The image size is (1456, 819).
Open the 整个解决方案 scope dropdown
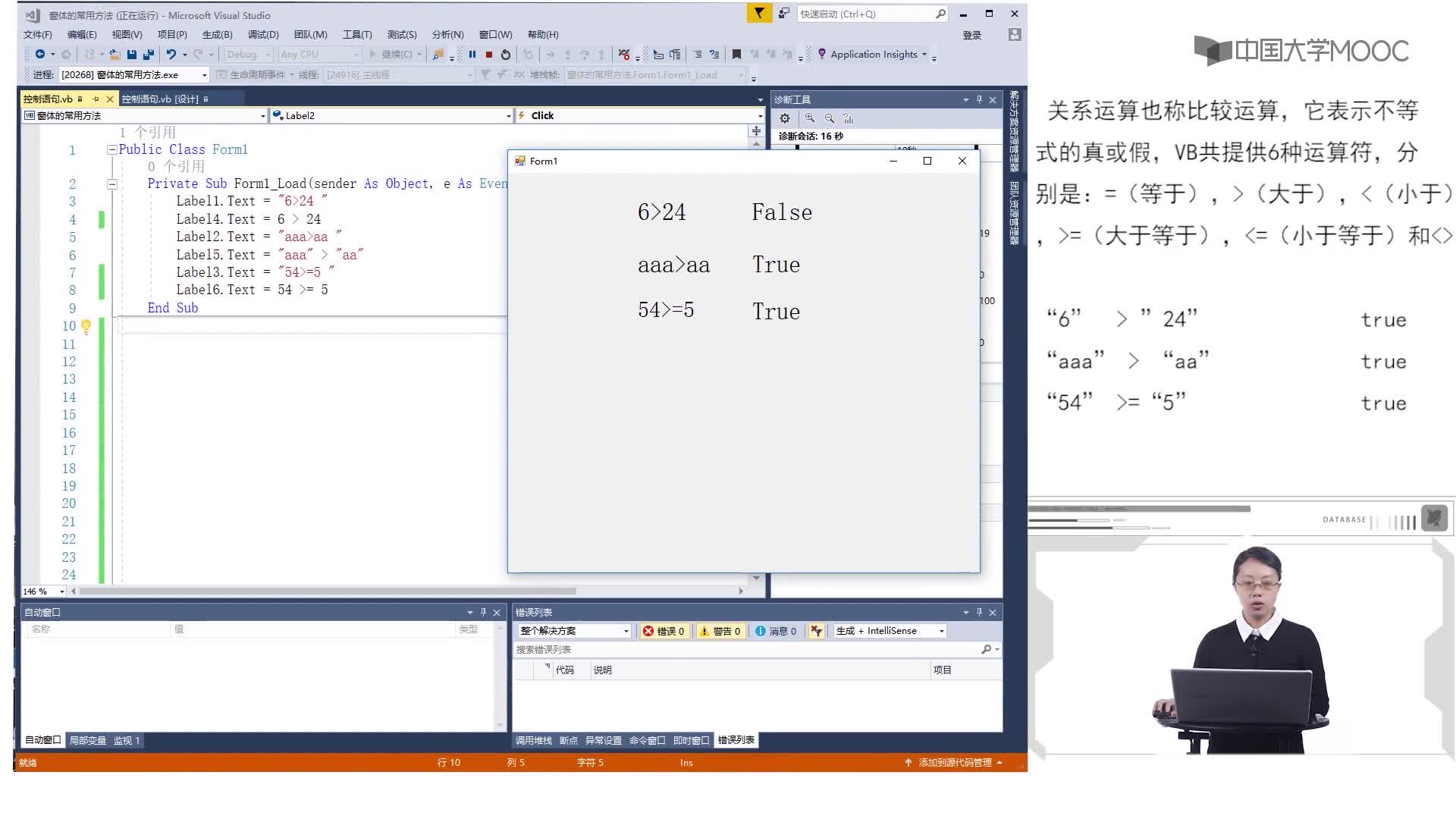tap(575, 631)
